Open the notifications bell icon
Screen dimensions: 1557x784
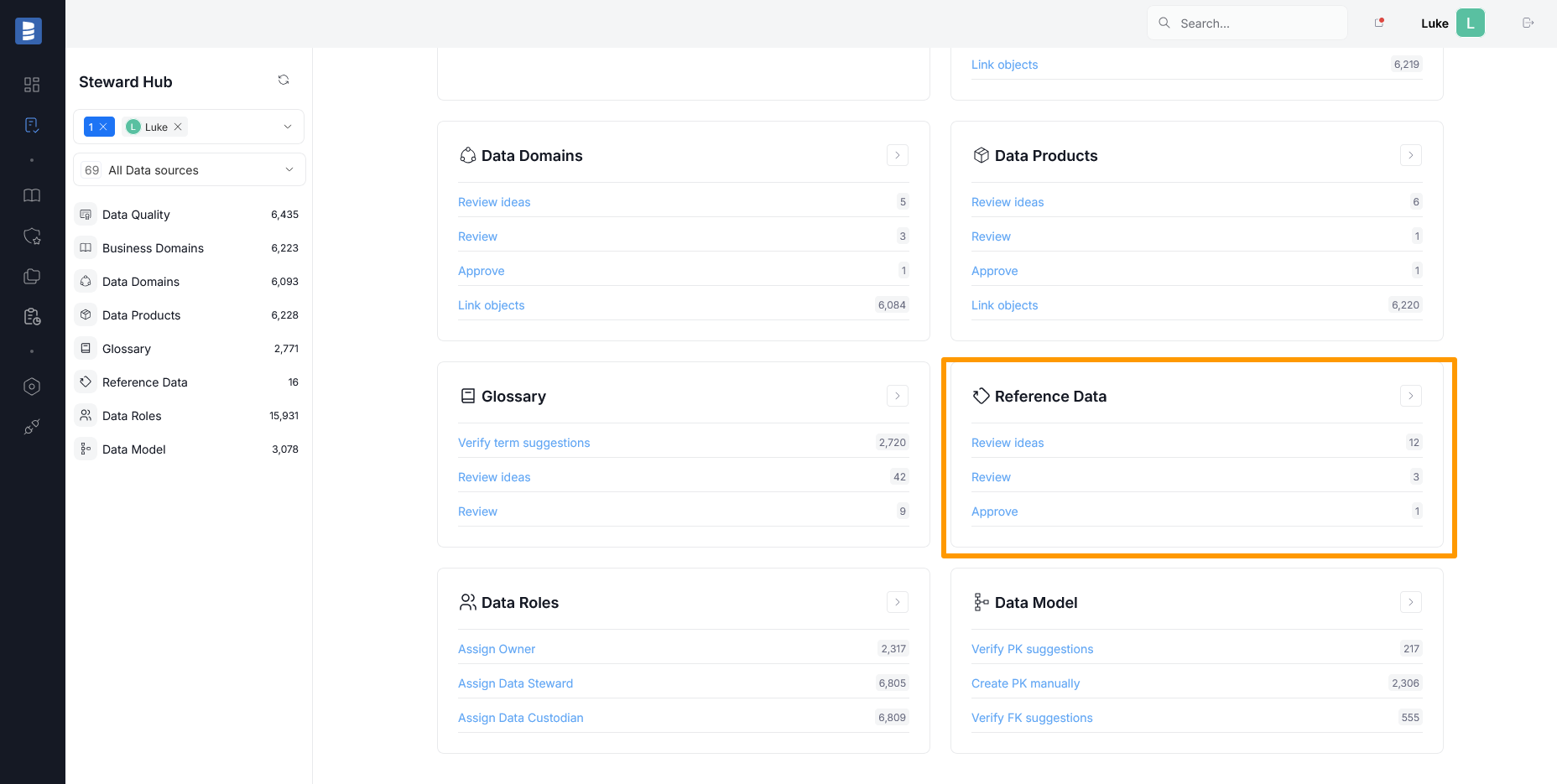[1378, 23]
